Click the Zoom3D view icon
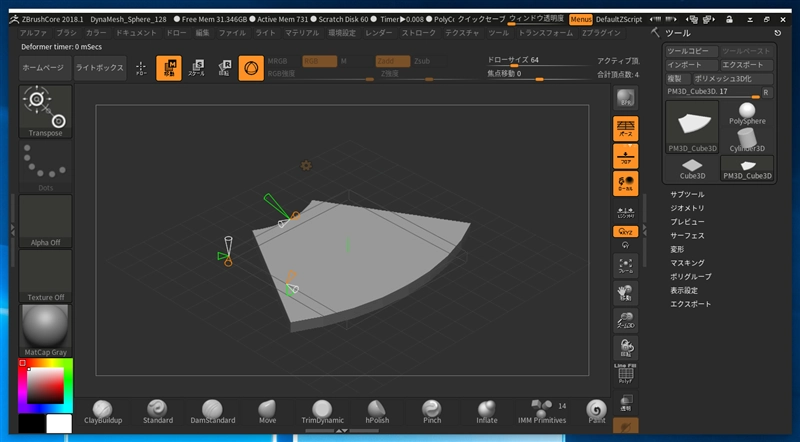The height and width of the screenshot is (442, 800). (x=626, y=321)
